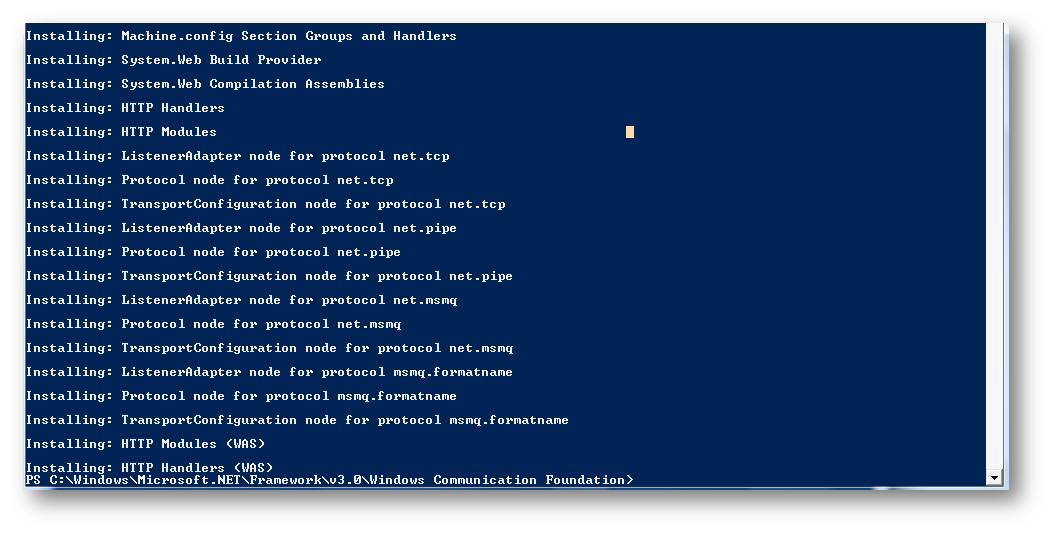The height and width of the screenshot is (533, 1052).
Task: Click the 'ListenerAdapter node for protocol net.pipe' line
Action: [x=241, y=228]
